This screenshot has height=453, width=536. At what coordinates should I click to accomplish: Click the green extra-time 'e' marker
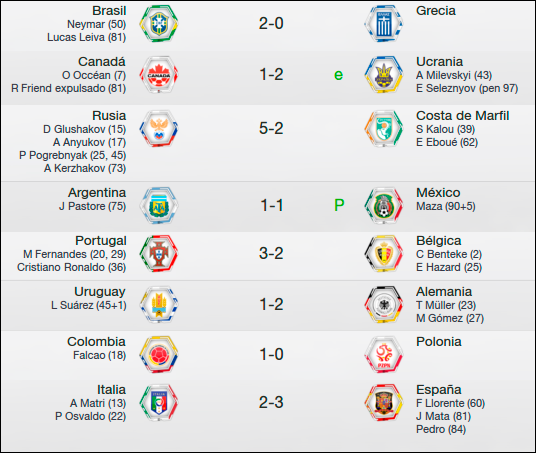[338, 75]
